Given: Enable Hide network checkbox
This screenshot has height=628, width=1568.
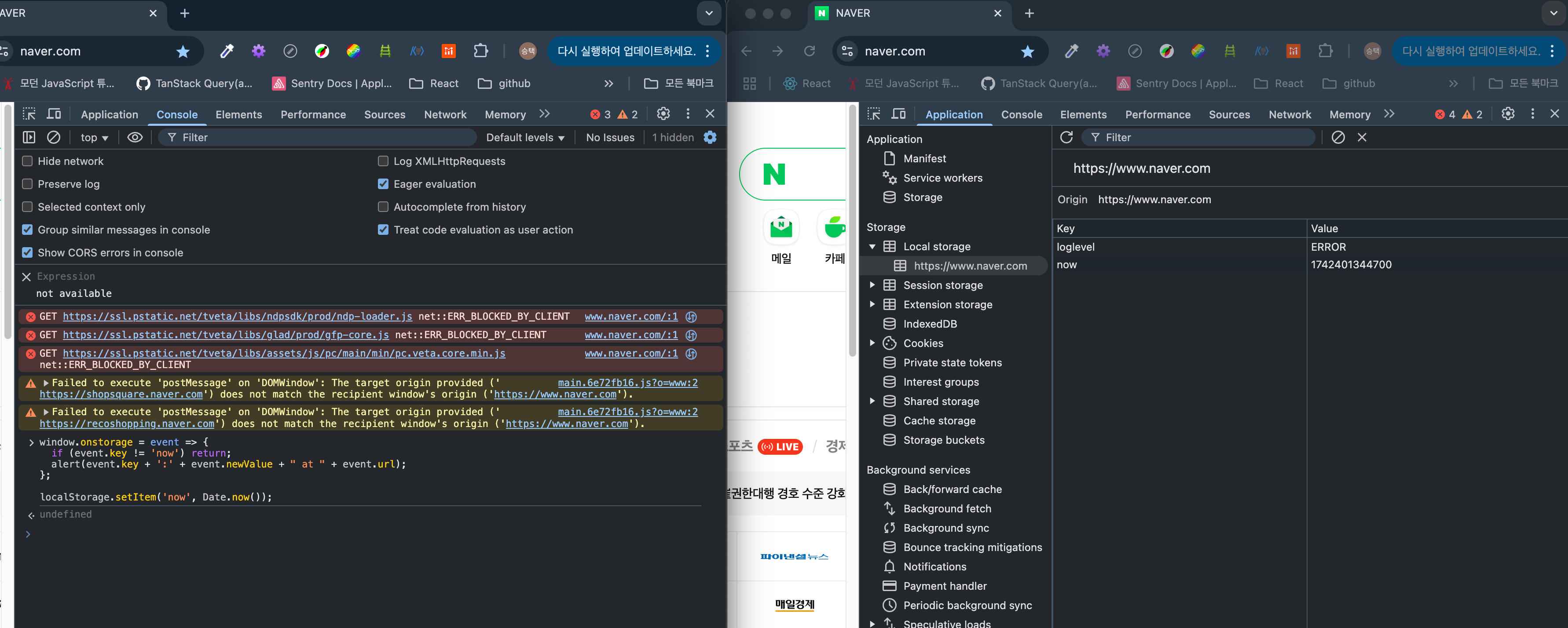Looking at the screenshot, I should 27,161.
